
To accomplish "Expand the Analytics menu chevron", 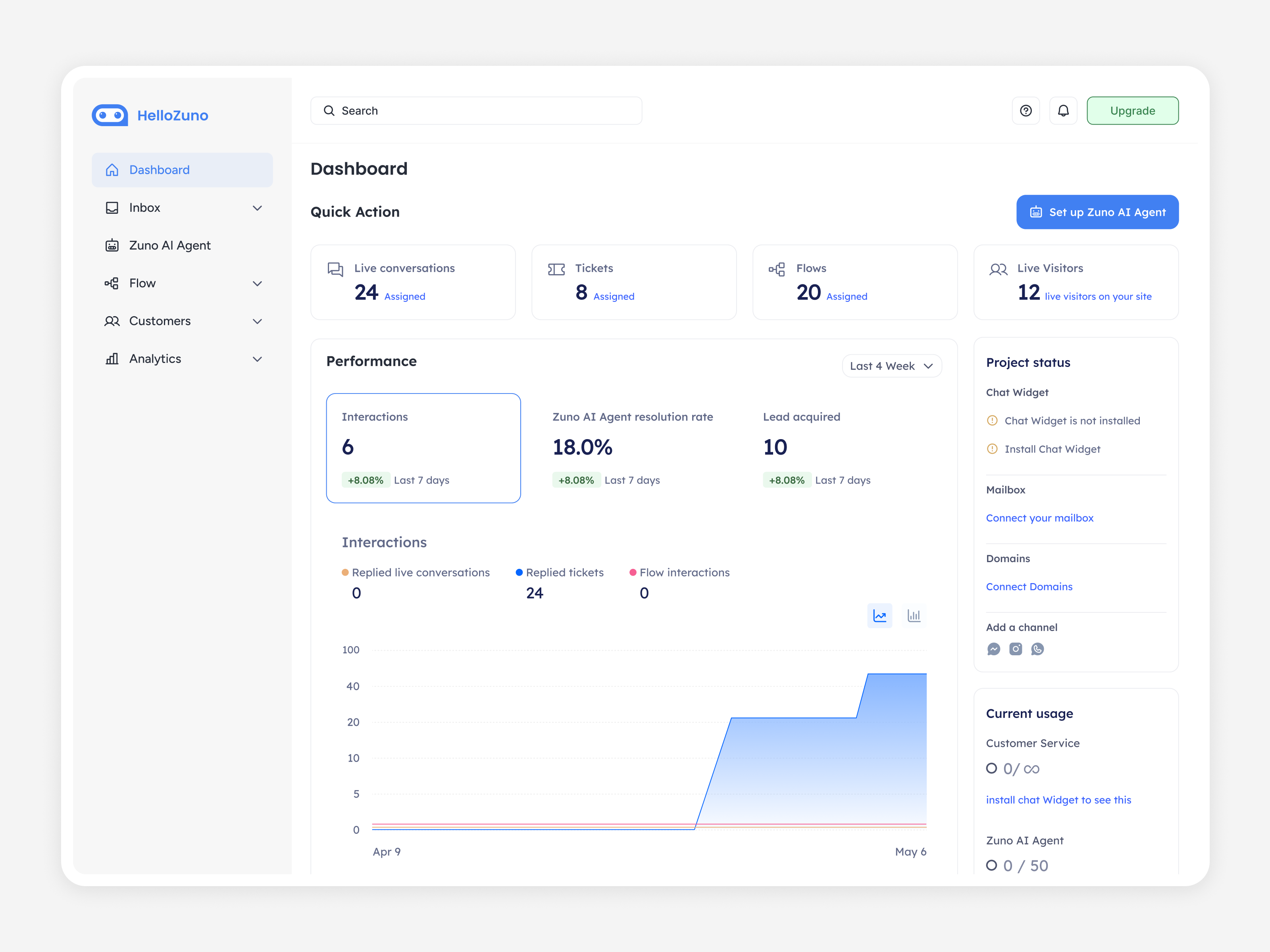I will pos(257,359).
